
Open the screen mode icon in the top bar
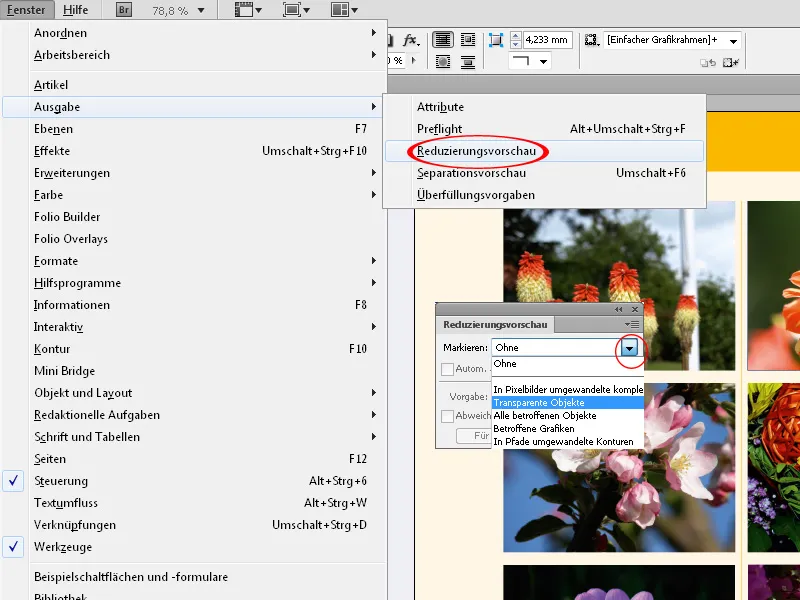coord(296,10)
